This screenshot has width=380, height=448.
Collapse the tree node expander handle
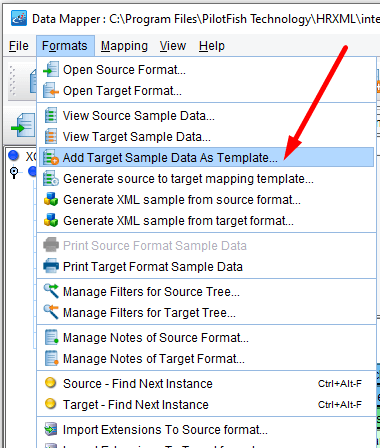[14, 172]
